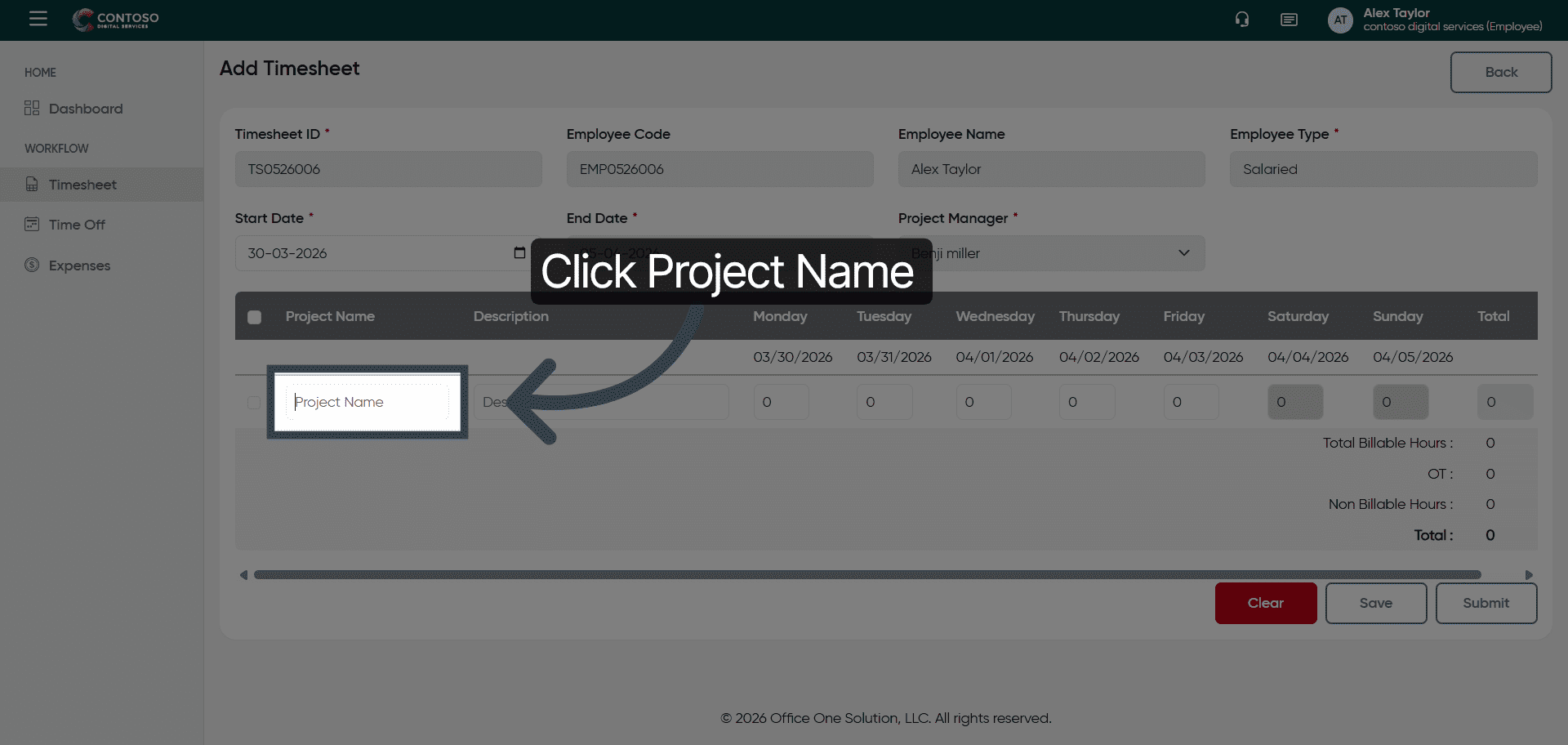This screenshot has height=745, width=1568.
Task: Open Expenses in sidebar
Action: pos(79,265)
